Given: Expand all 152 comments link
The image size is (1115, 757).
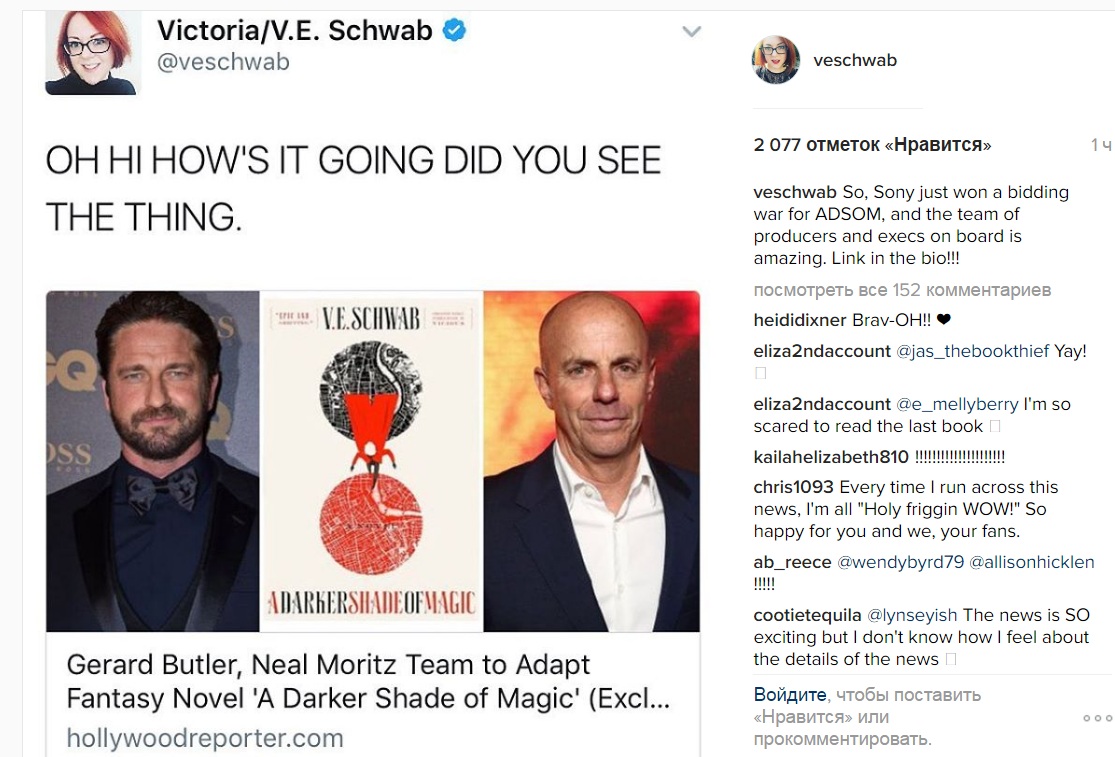Looking at the screenshot, I should point(902,290).
